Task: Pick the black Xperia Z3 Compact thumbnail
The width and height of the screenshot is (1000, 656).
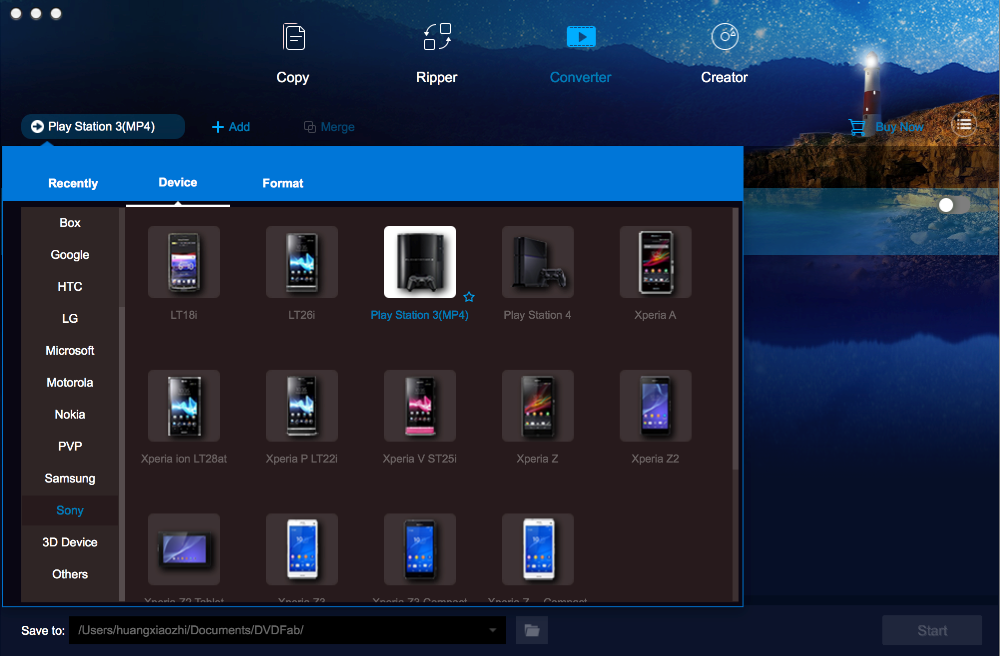Action: click(x=420, y=549)
